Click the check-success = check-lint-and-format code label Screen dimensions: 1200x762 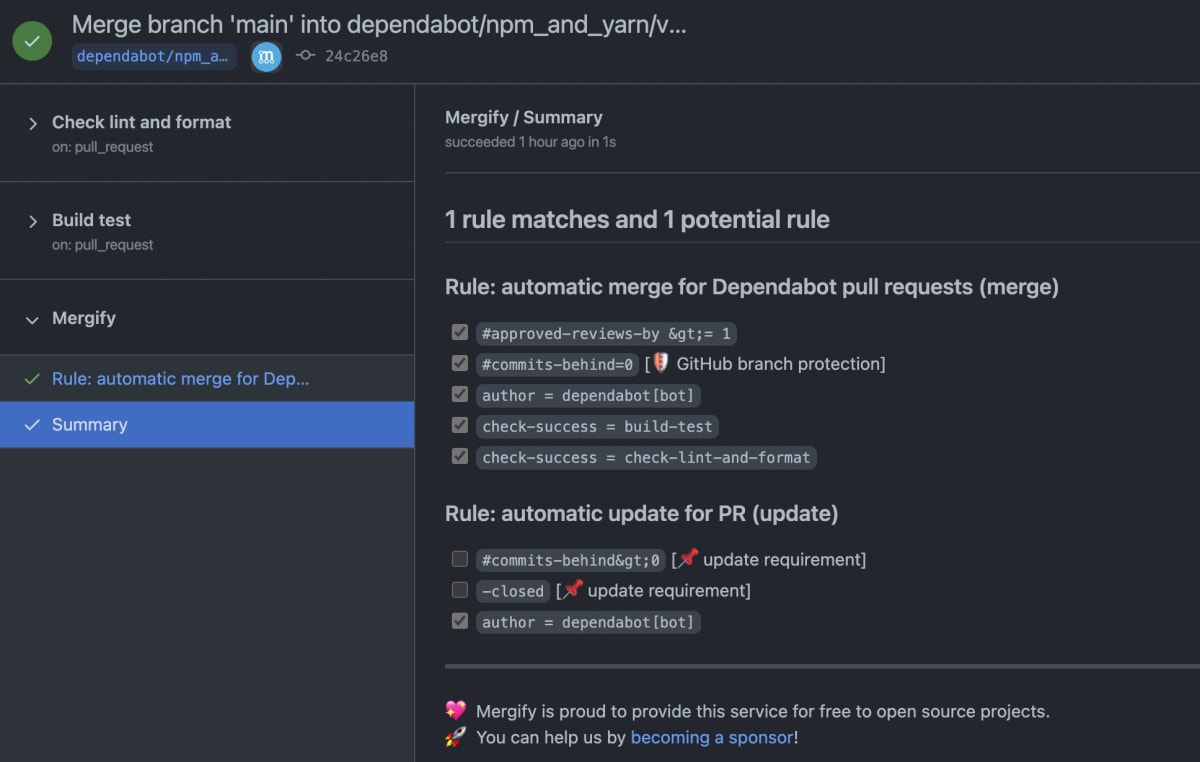pyautogui.click(x=646, y=458)
